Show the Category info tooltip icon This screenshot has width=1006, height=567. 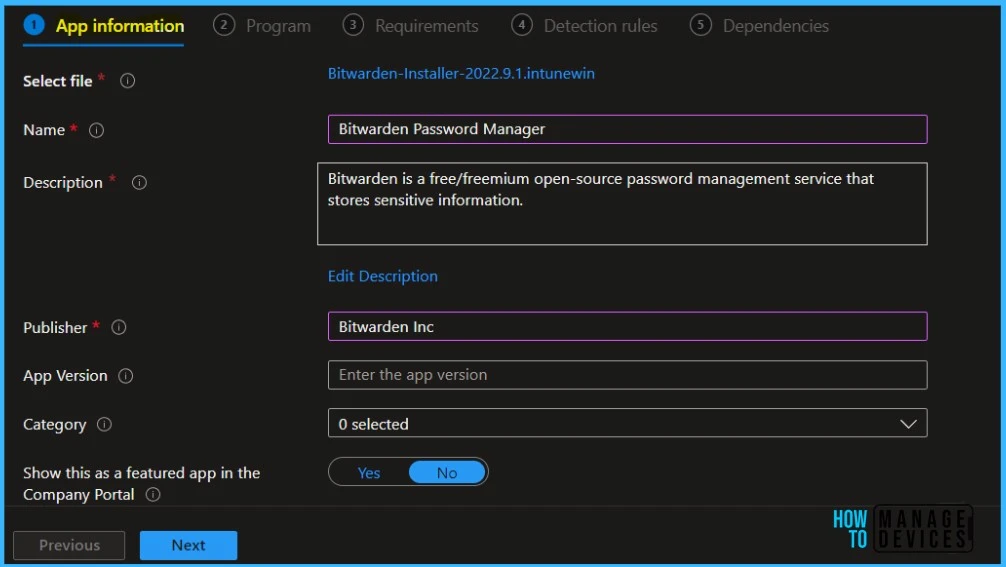pyautogui.click(x=104, y=424)
